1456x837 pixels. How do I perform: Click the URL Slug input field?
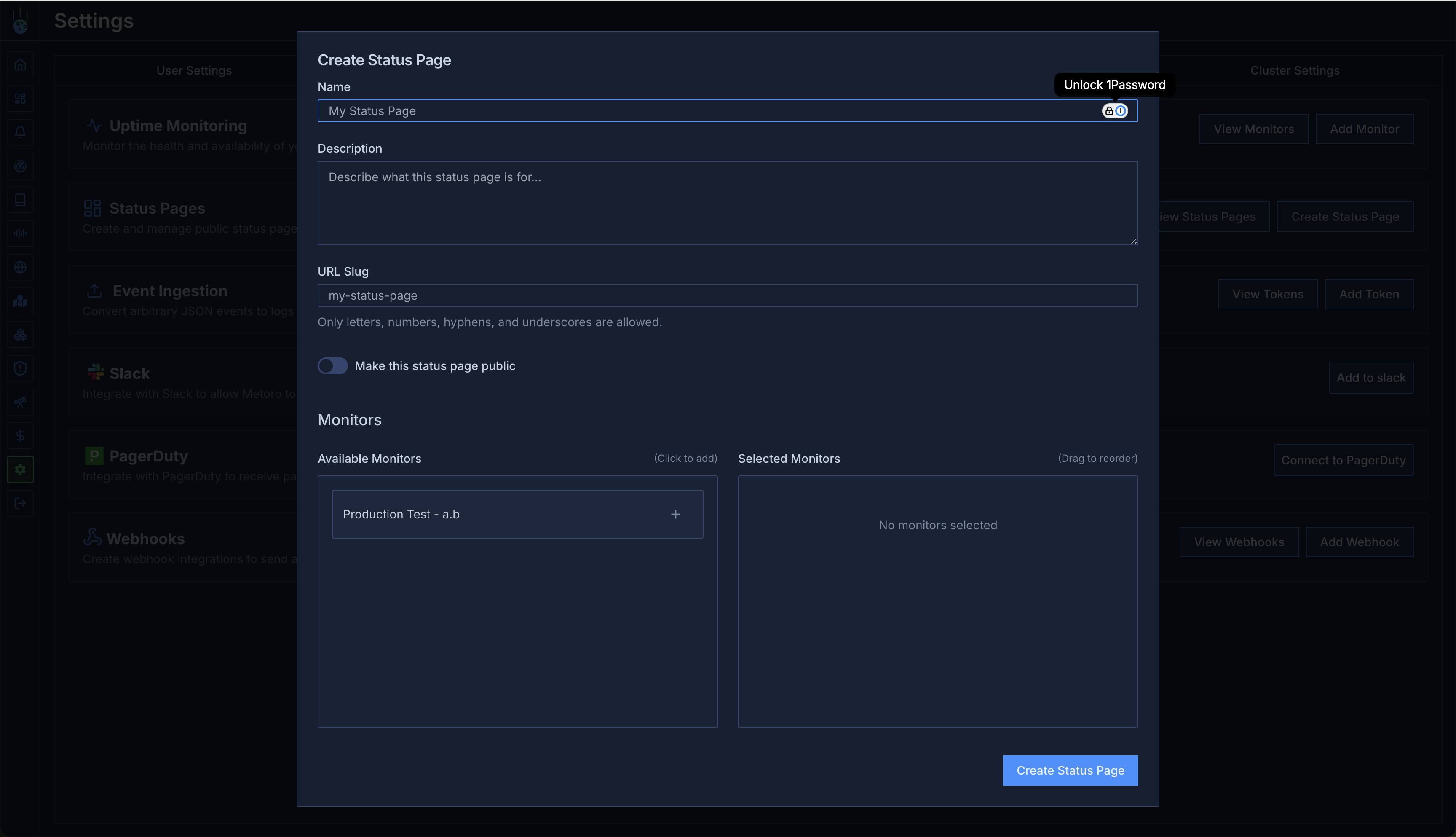click(x=727, y=295)
